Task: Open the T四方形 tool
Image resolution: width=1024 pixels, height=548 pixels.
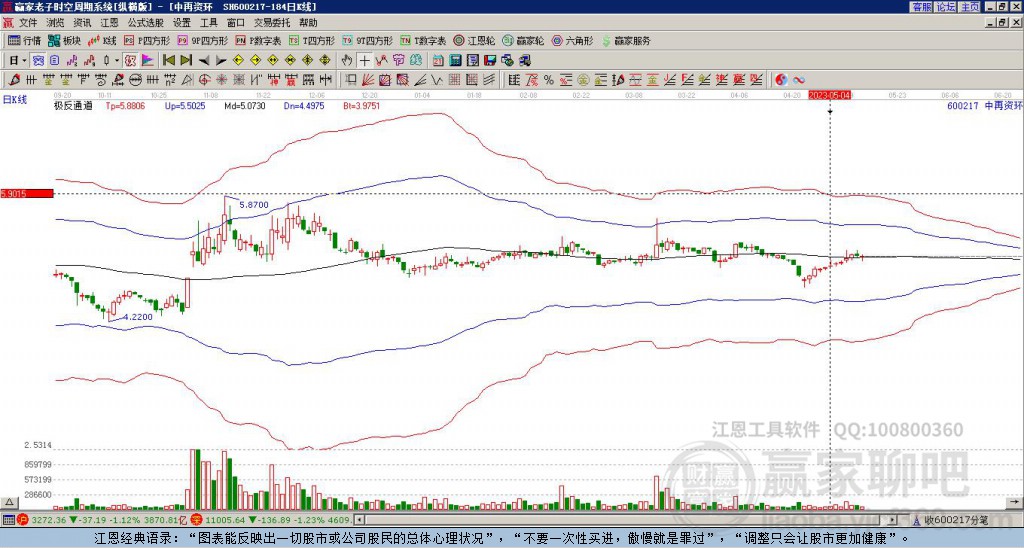Action: [x=312, y=41]
